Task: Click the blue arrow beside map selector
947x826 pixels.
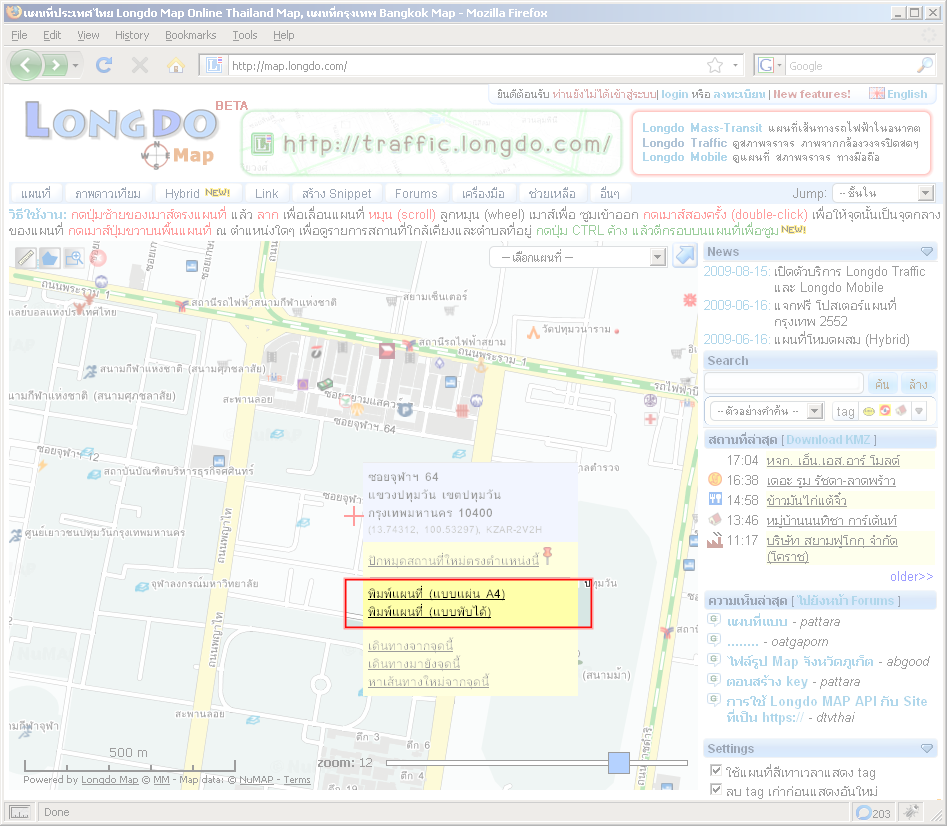Action: point(685,255)
